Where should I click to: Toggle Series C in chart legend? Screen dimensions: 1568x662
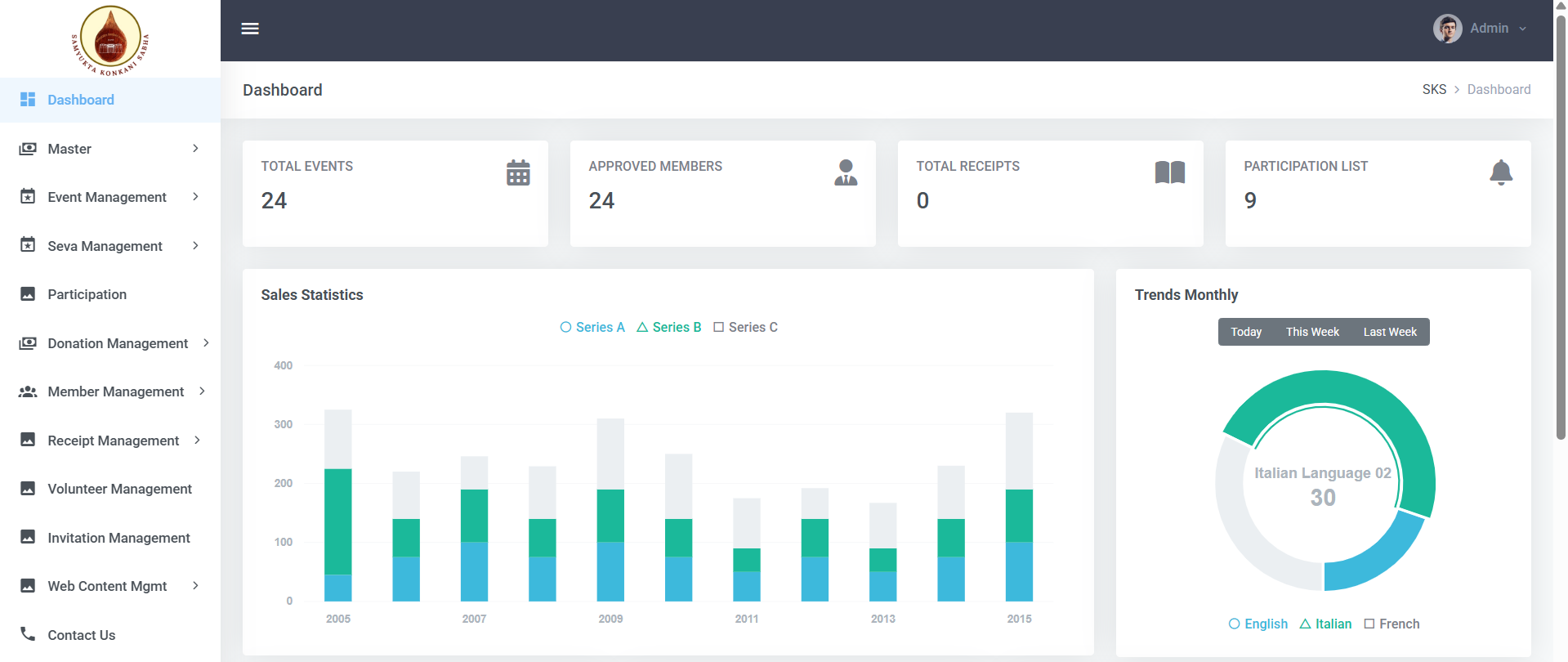click(745, 327)
